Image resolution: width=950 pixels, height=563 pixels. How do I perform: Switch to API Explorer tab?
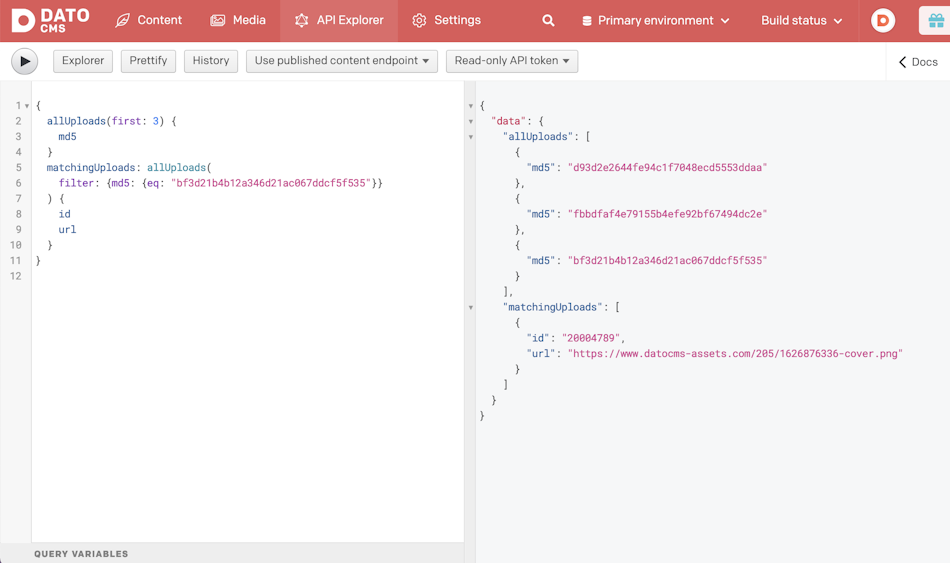(339, 21)
